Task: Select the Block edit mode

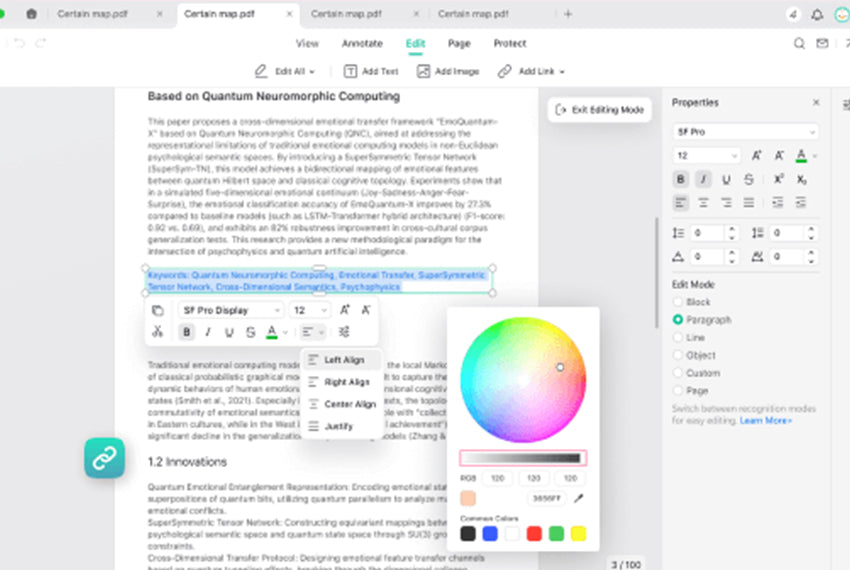Action: pos(678,302)
